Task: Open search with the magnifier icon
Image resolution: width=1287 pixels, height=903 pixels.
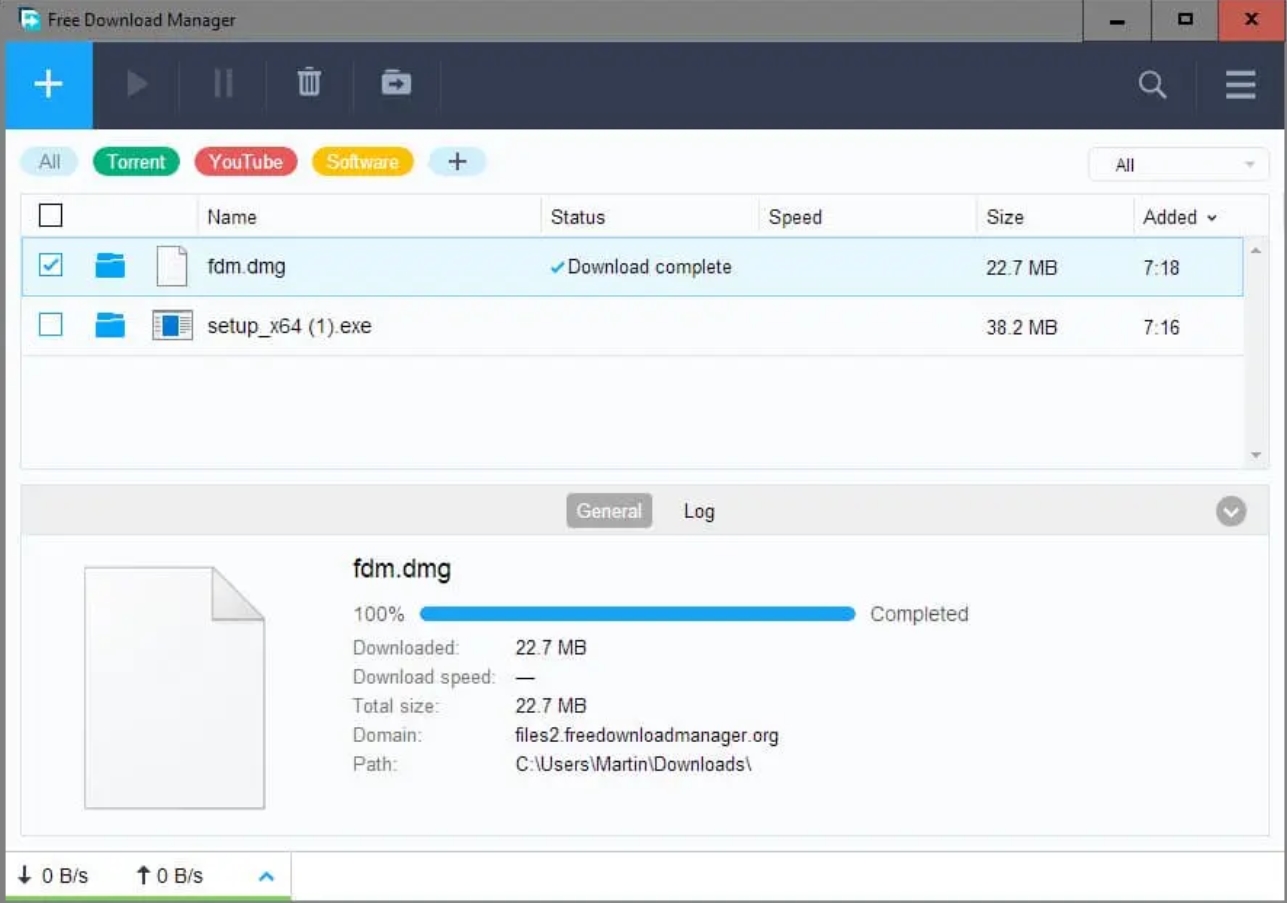Action: point(1152,85)
